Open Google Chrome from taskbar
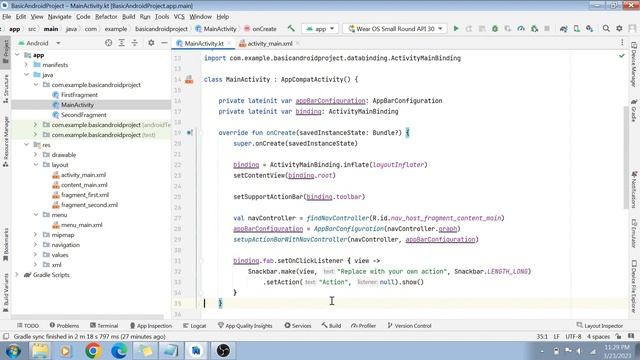Viewport: 640px width, 360px height. pos(93,351)
